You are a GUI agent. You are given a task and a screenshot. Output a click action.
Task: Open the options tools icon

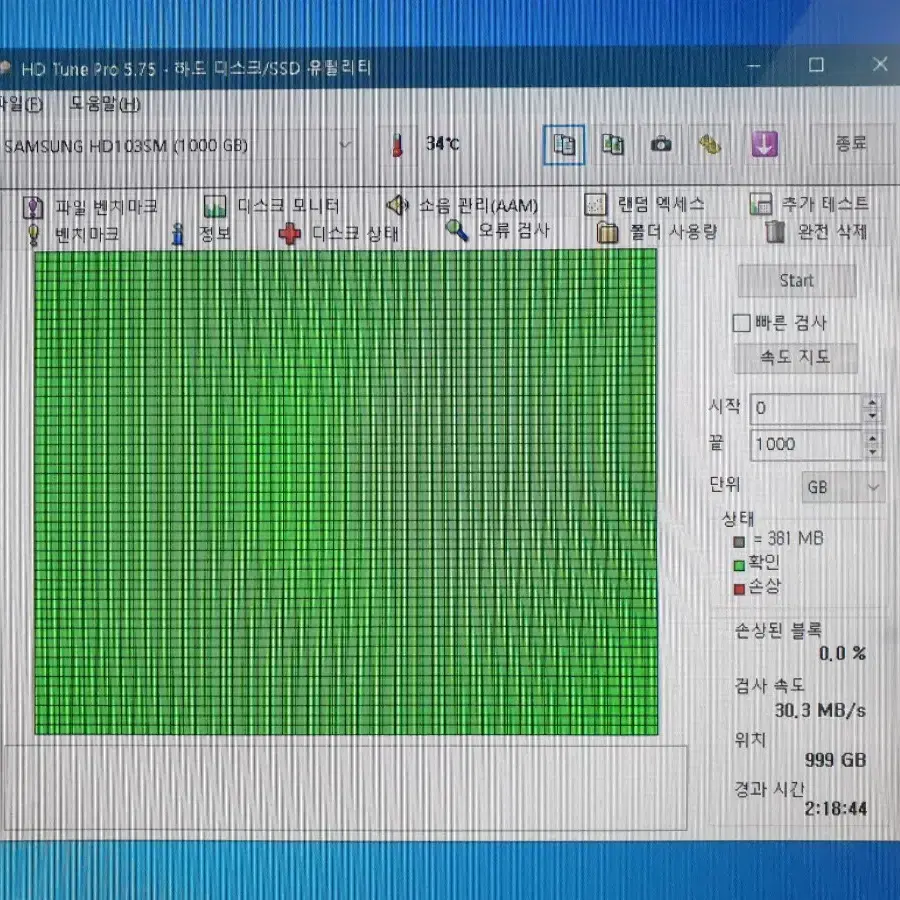pyautogui.click(x=709, y=145)
